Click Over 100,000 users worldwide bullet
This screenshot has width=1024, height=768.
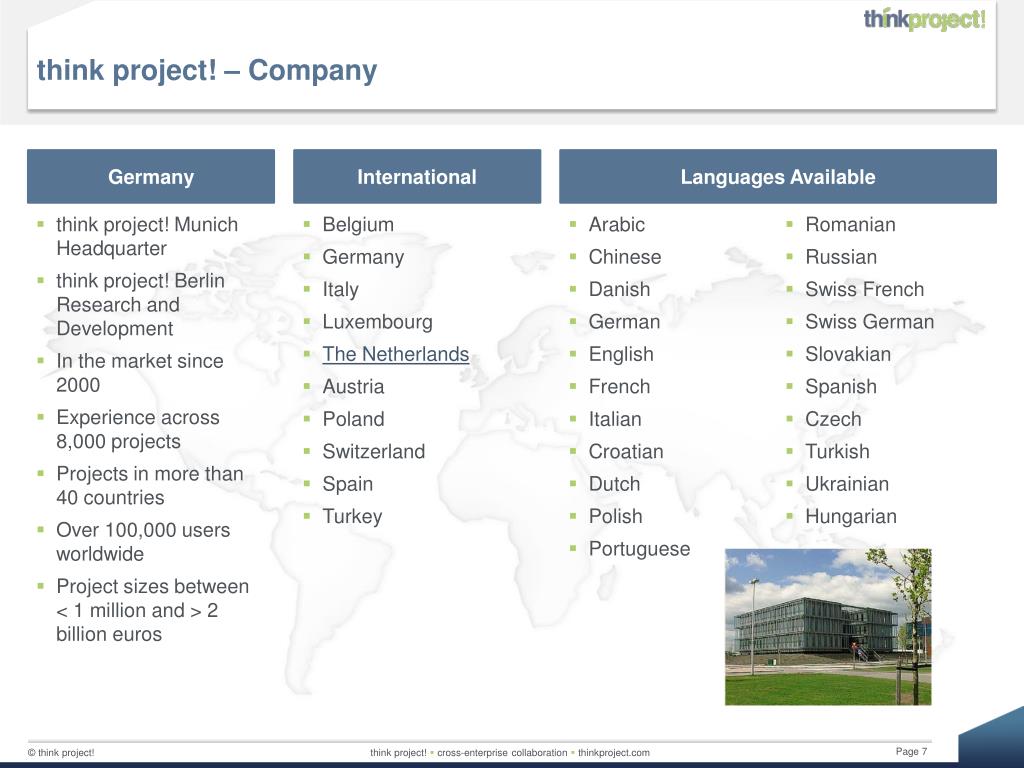[143, 542]
